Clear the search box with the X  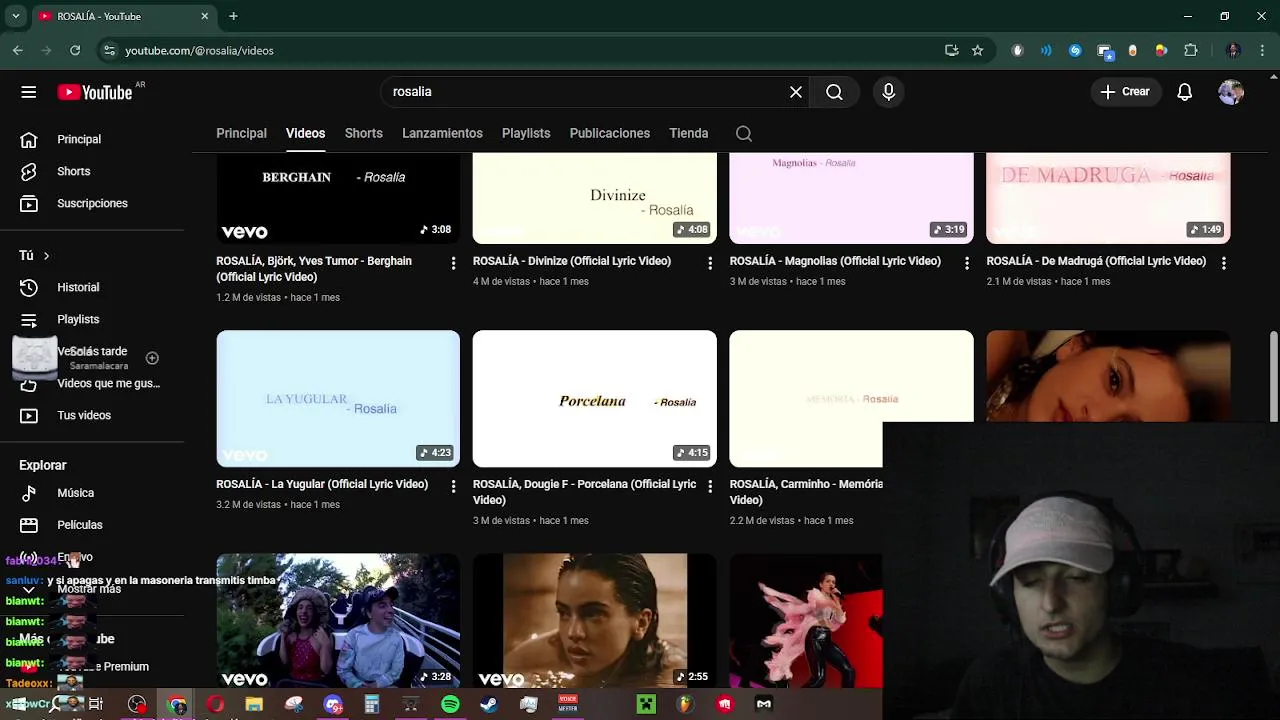pyautogui.click(x=796, y=92)
